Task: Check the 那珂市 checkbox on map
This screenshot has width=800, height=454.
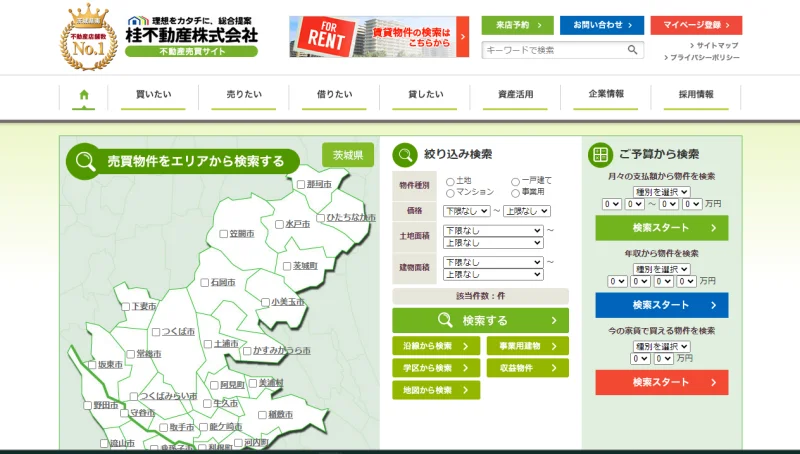Action: 301,185
